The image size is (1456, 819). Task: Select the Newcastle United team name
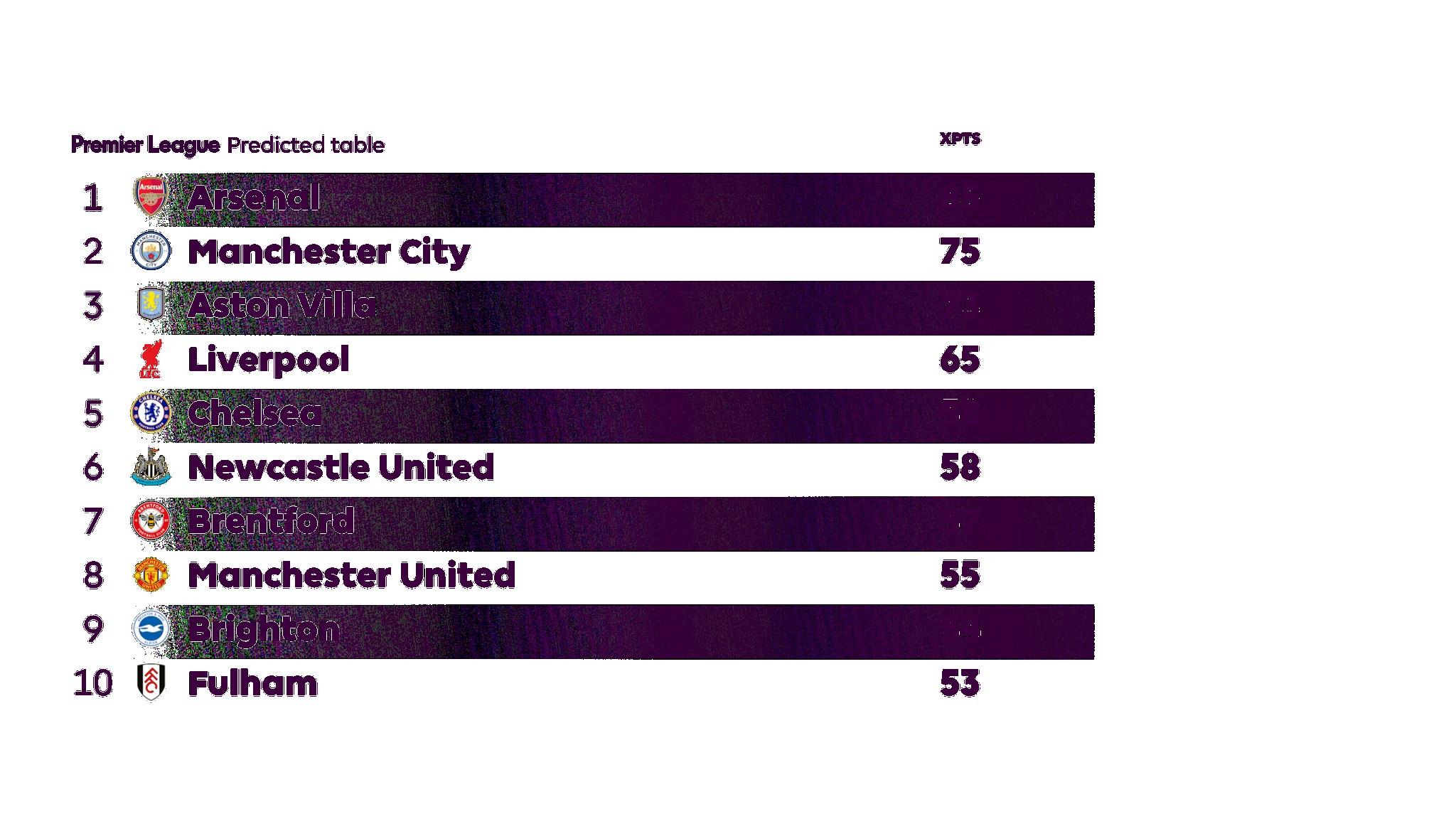click(341, 468)
